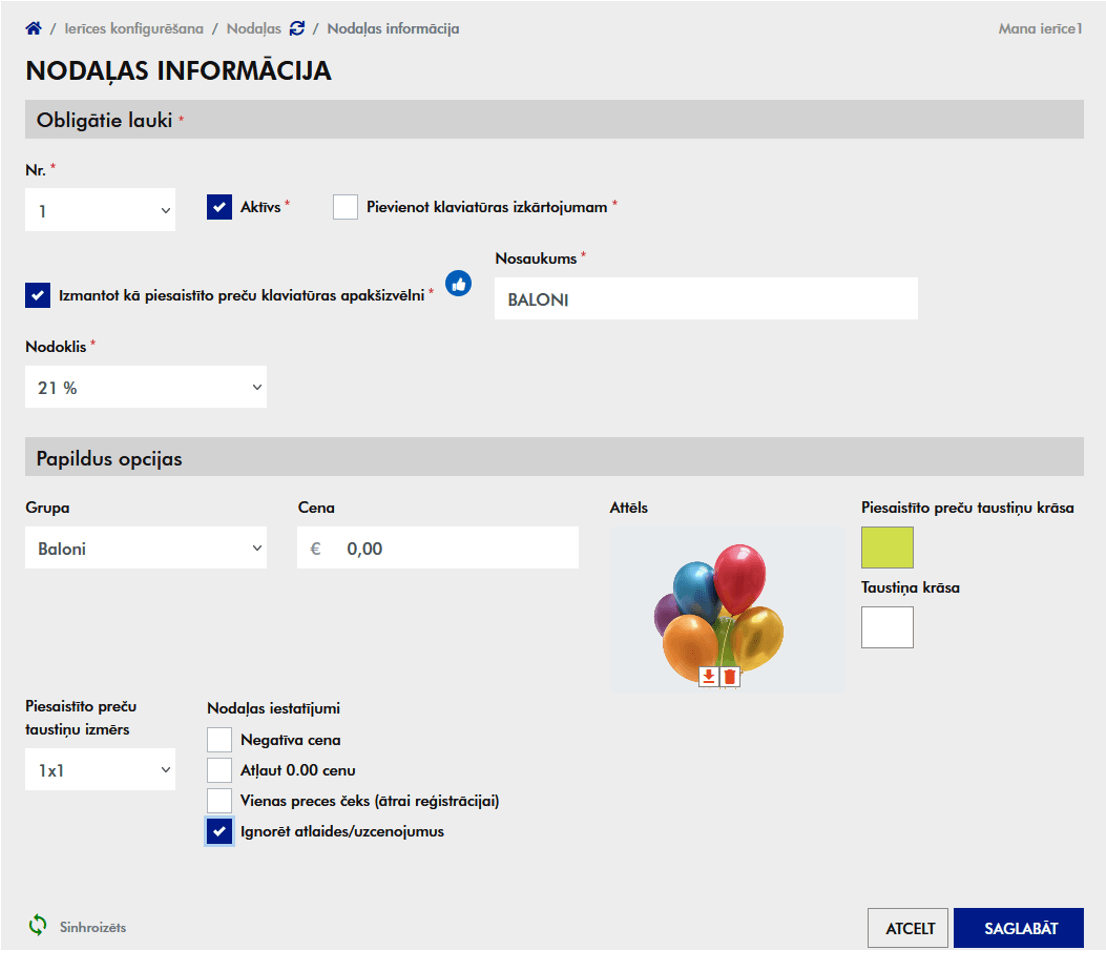Click the blue thumbs-up info icon
The width and height of the screenshot is (1106, 954).
click(x=458, y=283)
